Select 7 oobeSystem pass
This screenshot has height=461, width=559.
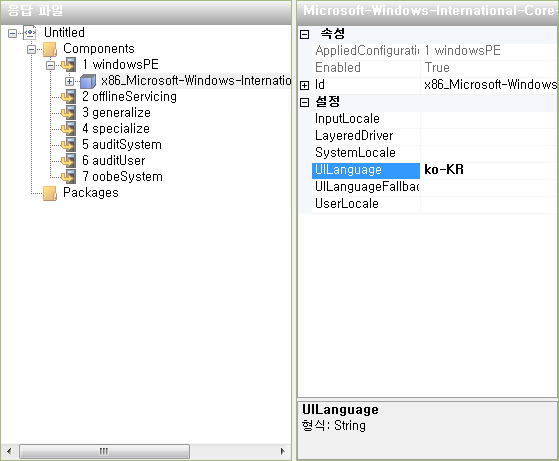click(x=122, y=177)
